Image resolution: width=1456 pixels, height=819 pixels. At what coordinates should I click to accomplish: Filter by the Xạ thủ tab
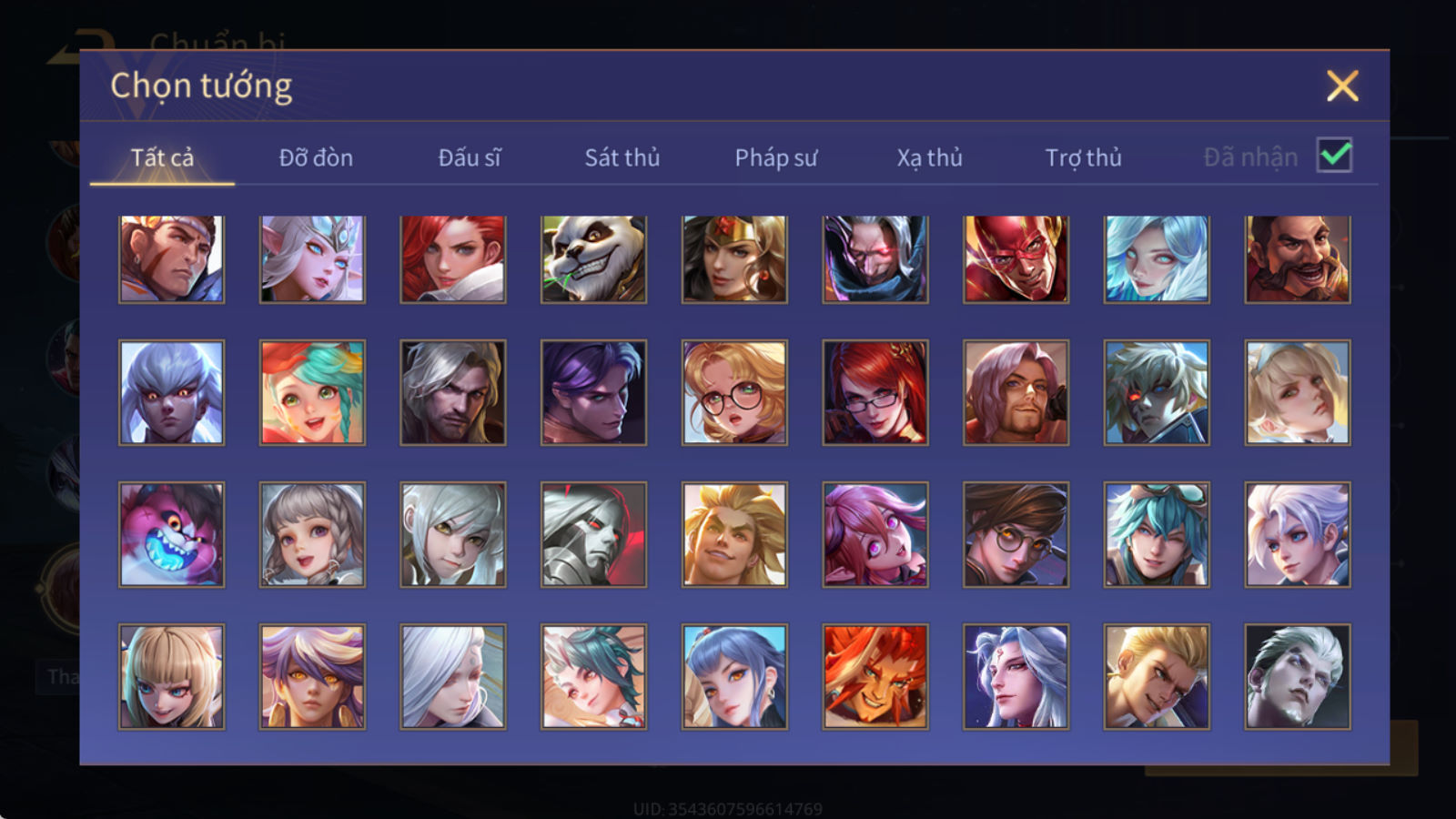coord(929,157)
